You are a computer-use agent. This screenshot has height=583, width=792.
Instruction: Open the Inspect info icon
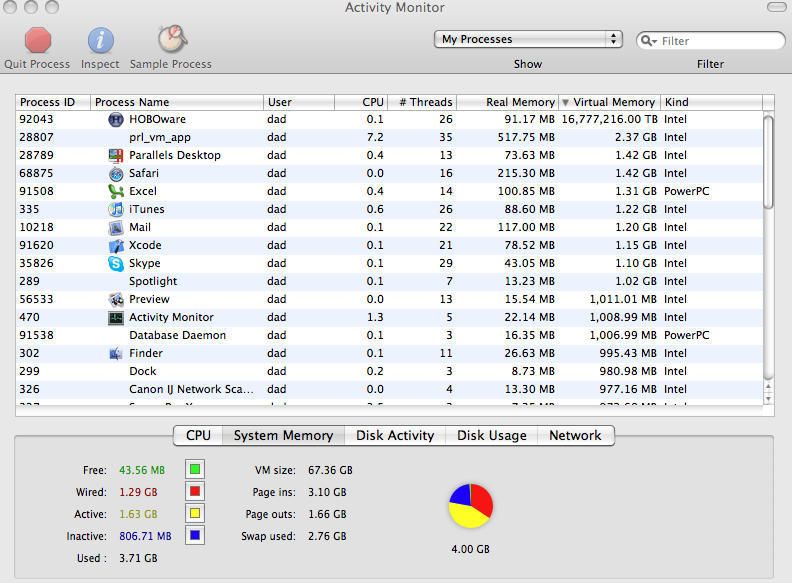101,40
